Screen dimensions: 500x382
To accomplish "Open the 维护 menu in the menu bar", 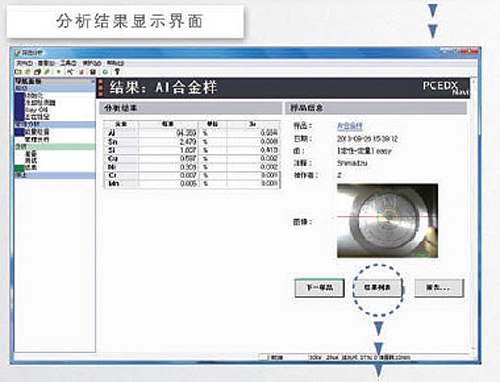I will point(92,63).
